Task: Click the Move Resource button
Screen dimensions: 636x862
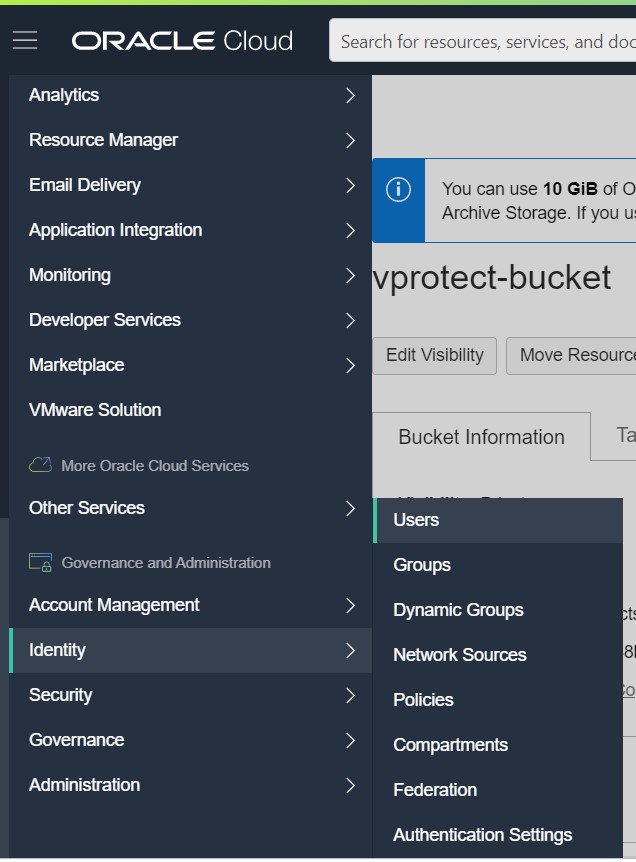Action: pyautogui.click(x=571, y=355)
